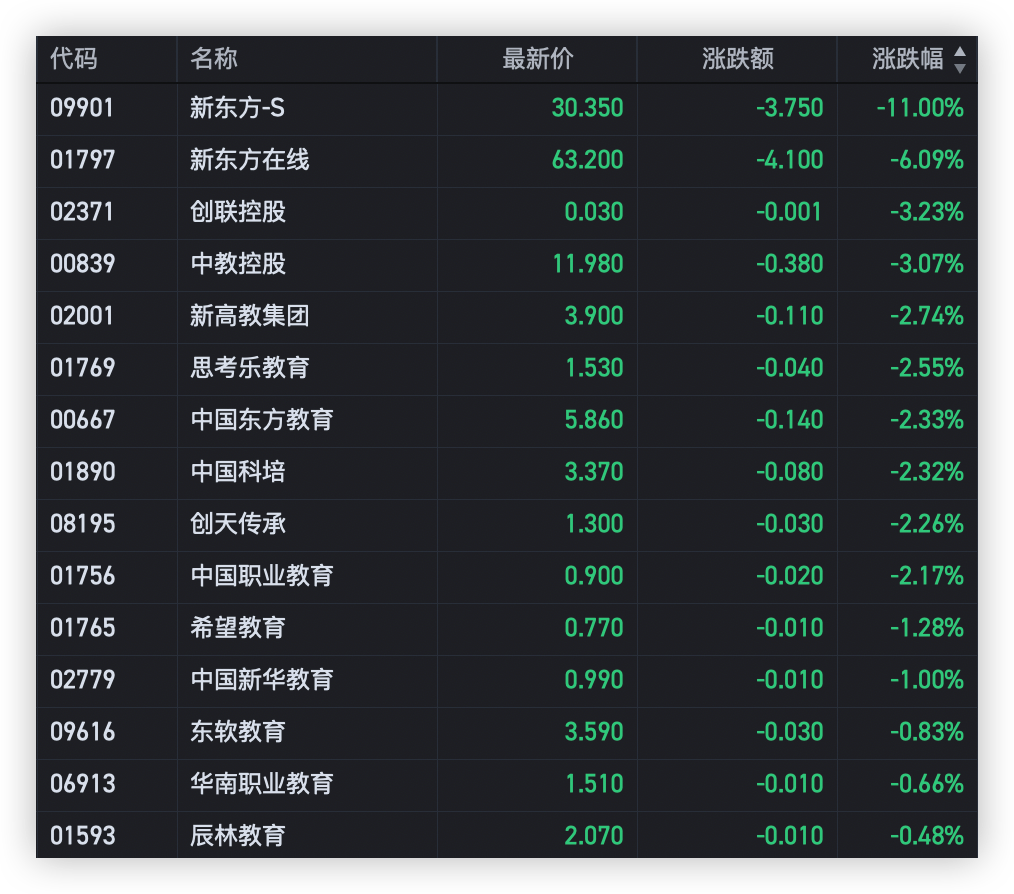Image resolution: width=1014 pixels, height=894 pixels.
Task: Select stock code 01765
Action: (82, 628)
